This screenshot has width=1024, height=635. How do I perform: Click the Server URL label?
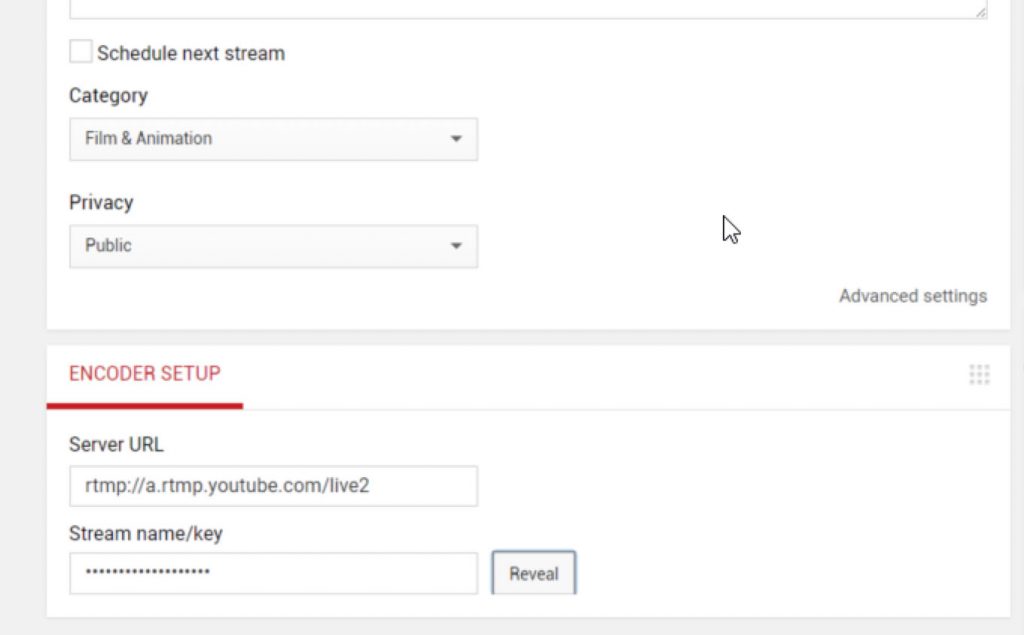click(116, 444)
